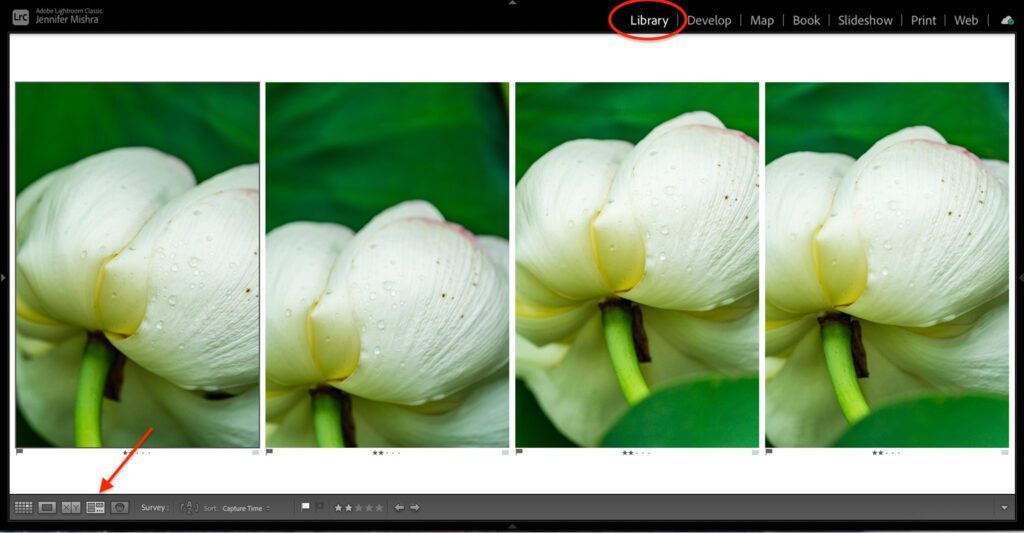This screenshot has height=533, width=1024.
Task: Click the cloud sync status icon
Action: tap(1006, 20)
